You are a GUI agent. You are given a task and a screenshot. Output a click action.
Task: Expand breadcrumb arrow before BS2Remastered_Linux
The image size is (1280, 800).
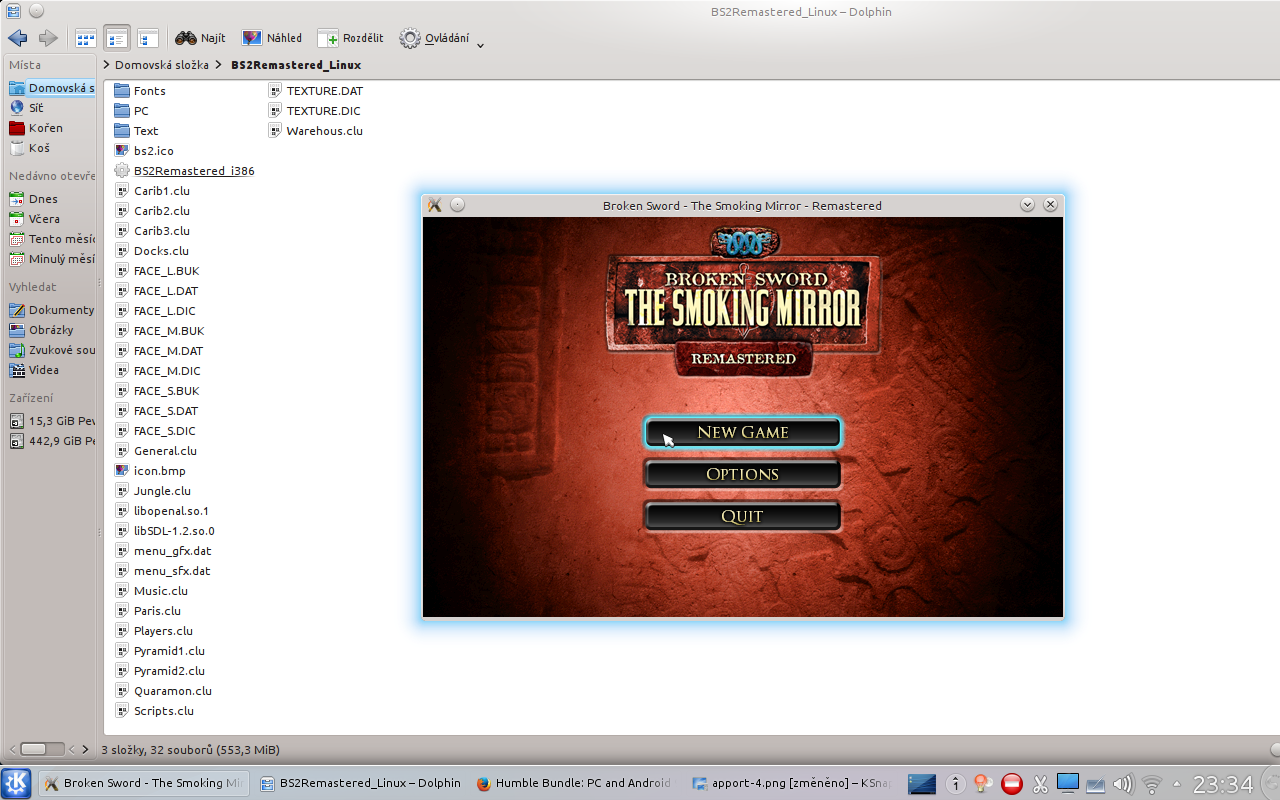[220, 65]
